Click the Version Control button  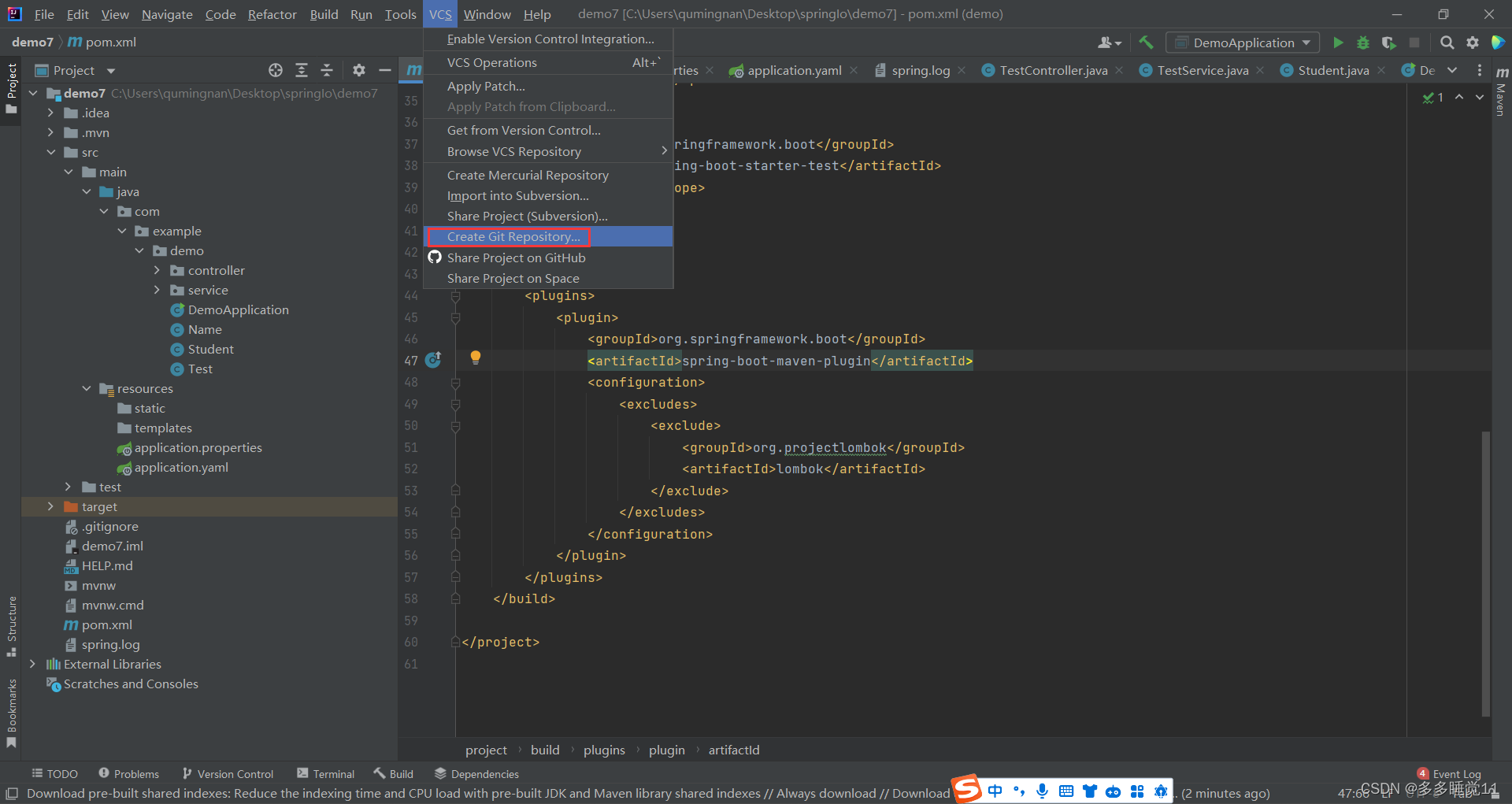(228, 774)
